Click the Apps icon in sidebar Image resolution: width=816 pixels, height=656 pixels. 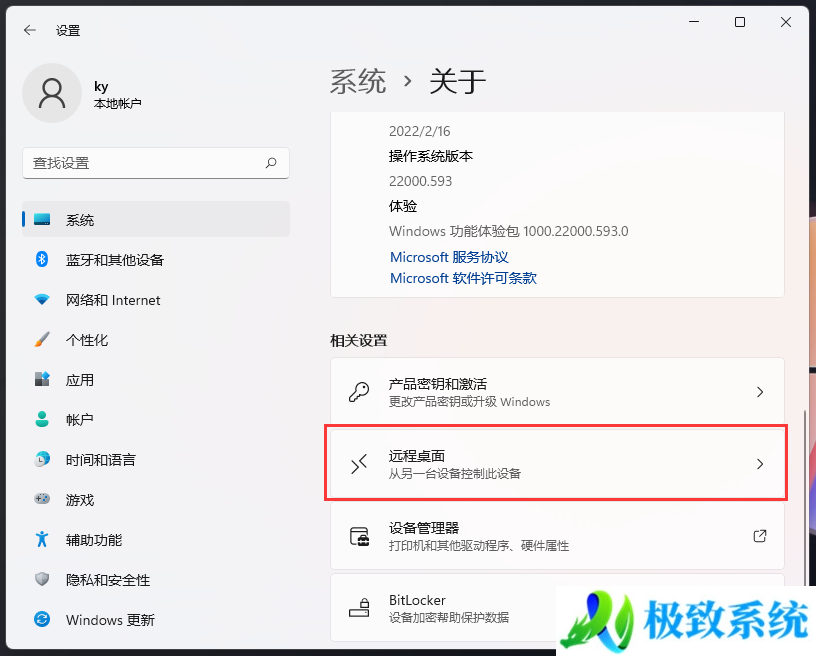pyautogui.click(x=42, y=379)
